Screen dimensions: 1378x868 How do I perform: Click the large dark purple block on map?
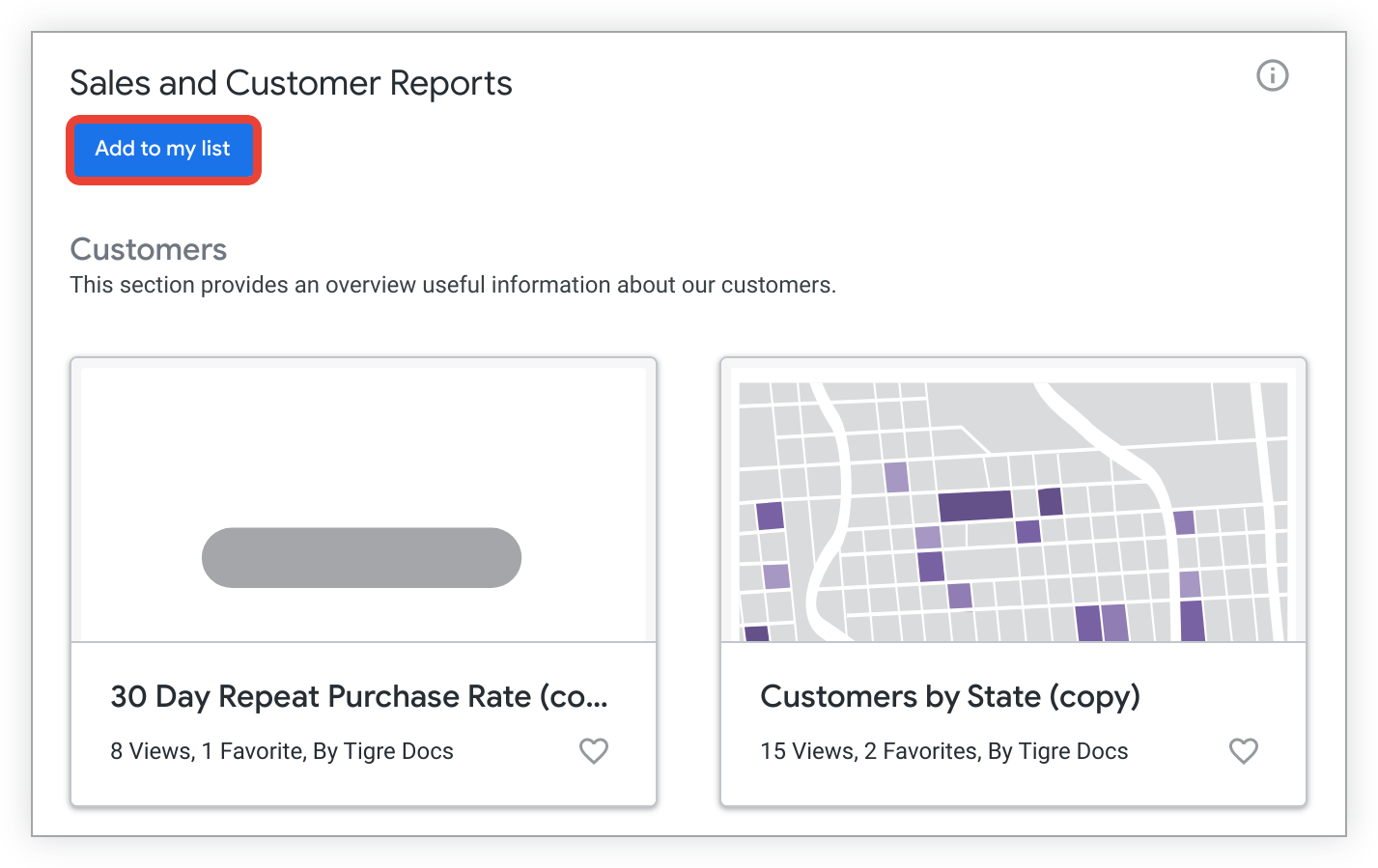pyautogui.click(x=974, y=506)
